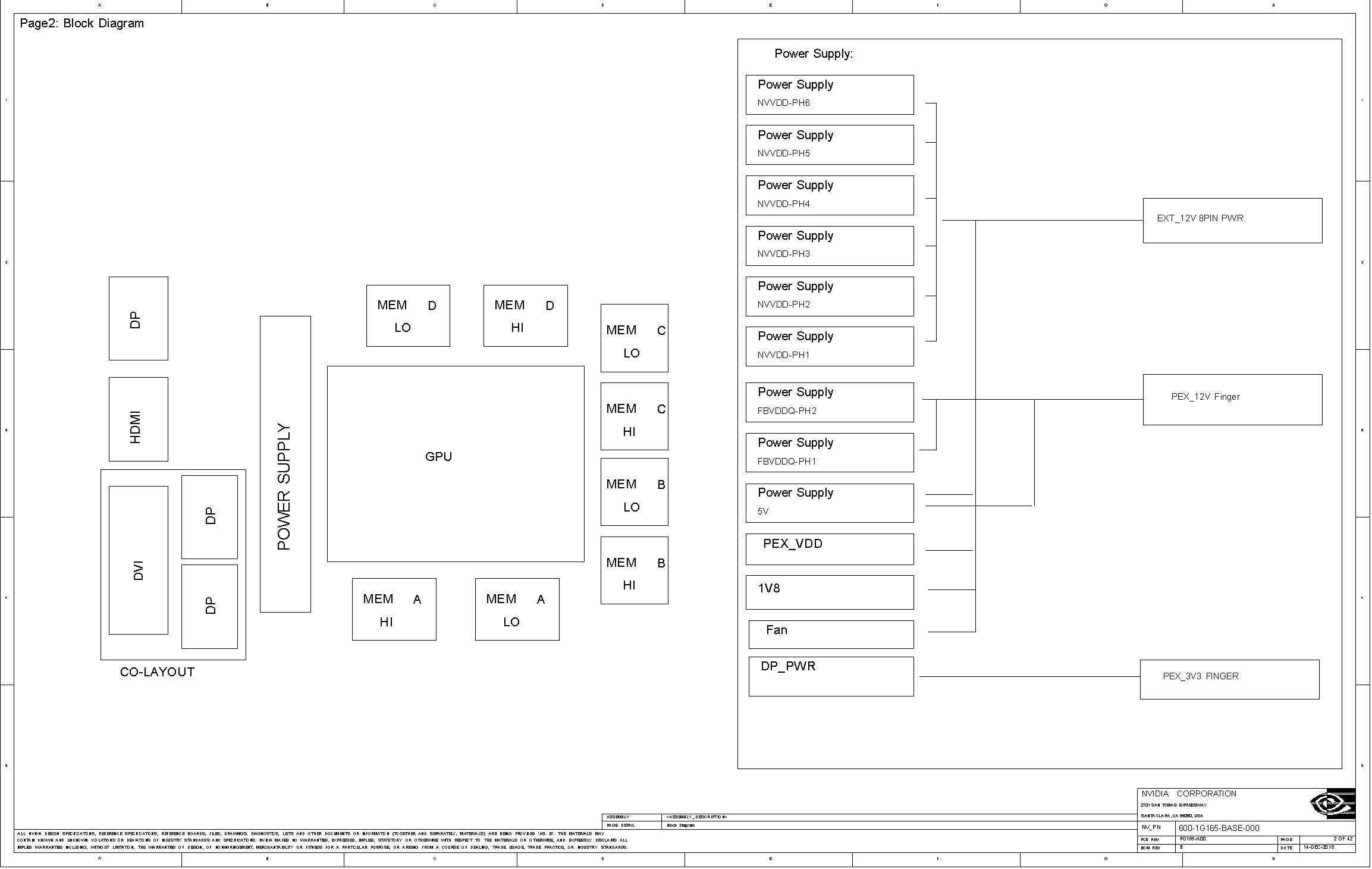Select the MEM A HI block
This screenshot has height=869, width=1372.
[394, 610]
